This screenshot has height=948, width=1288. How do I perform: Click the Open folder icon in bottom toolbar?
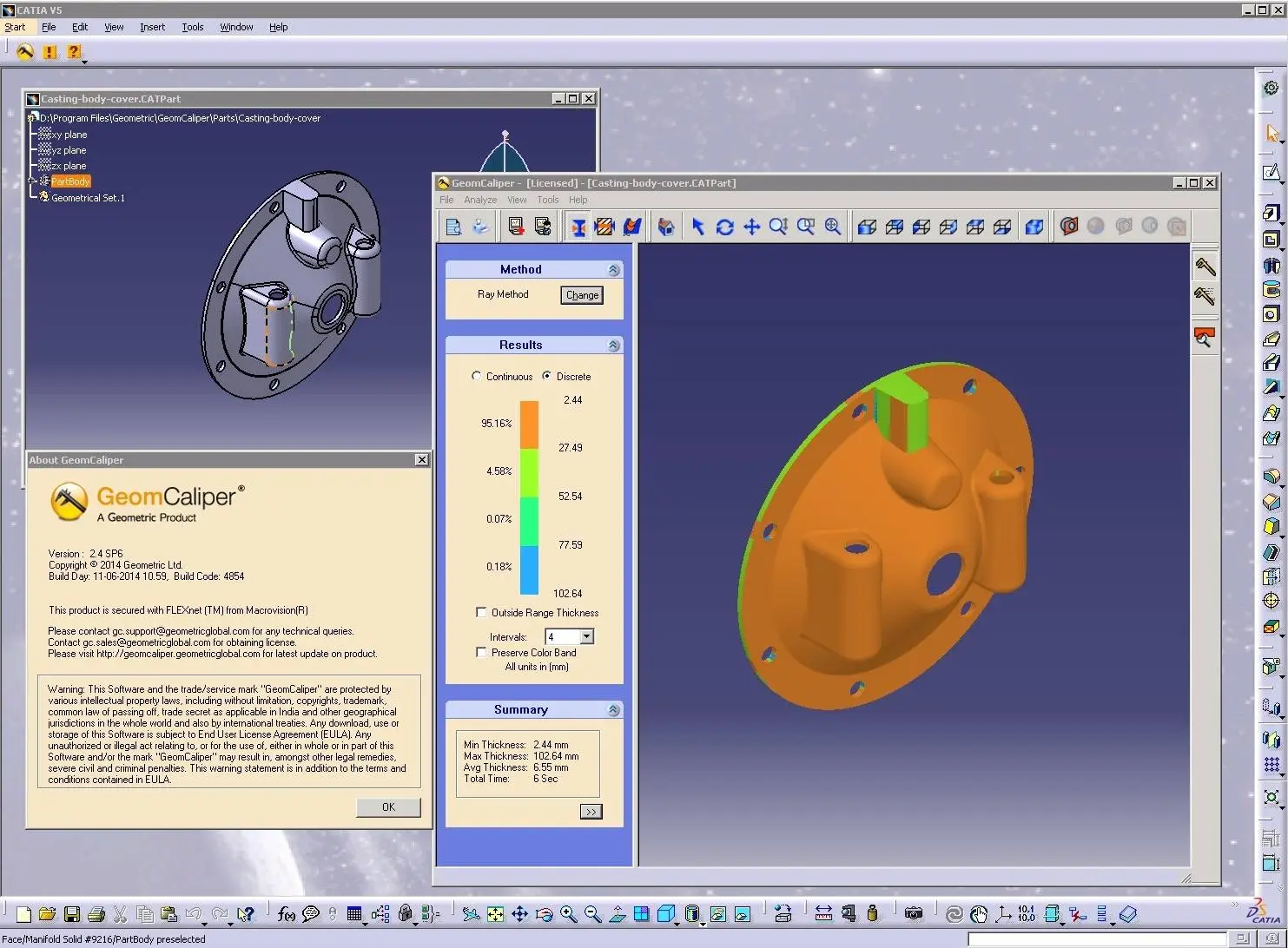pyautogui.click(x=47, y=914)
